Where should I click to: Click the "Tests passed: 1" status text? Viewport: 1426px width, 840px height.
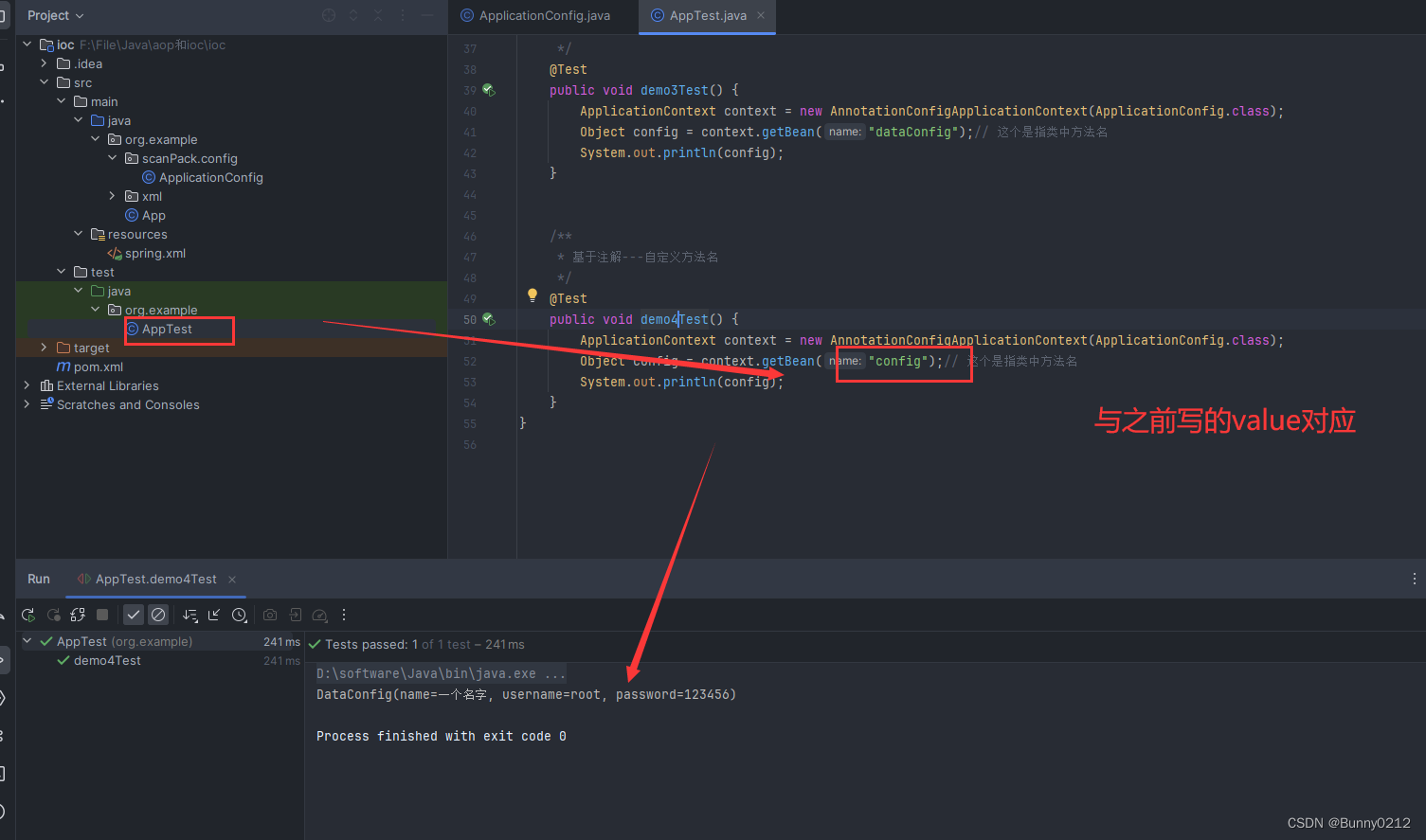(x=371, y=644)
